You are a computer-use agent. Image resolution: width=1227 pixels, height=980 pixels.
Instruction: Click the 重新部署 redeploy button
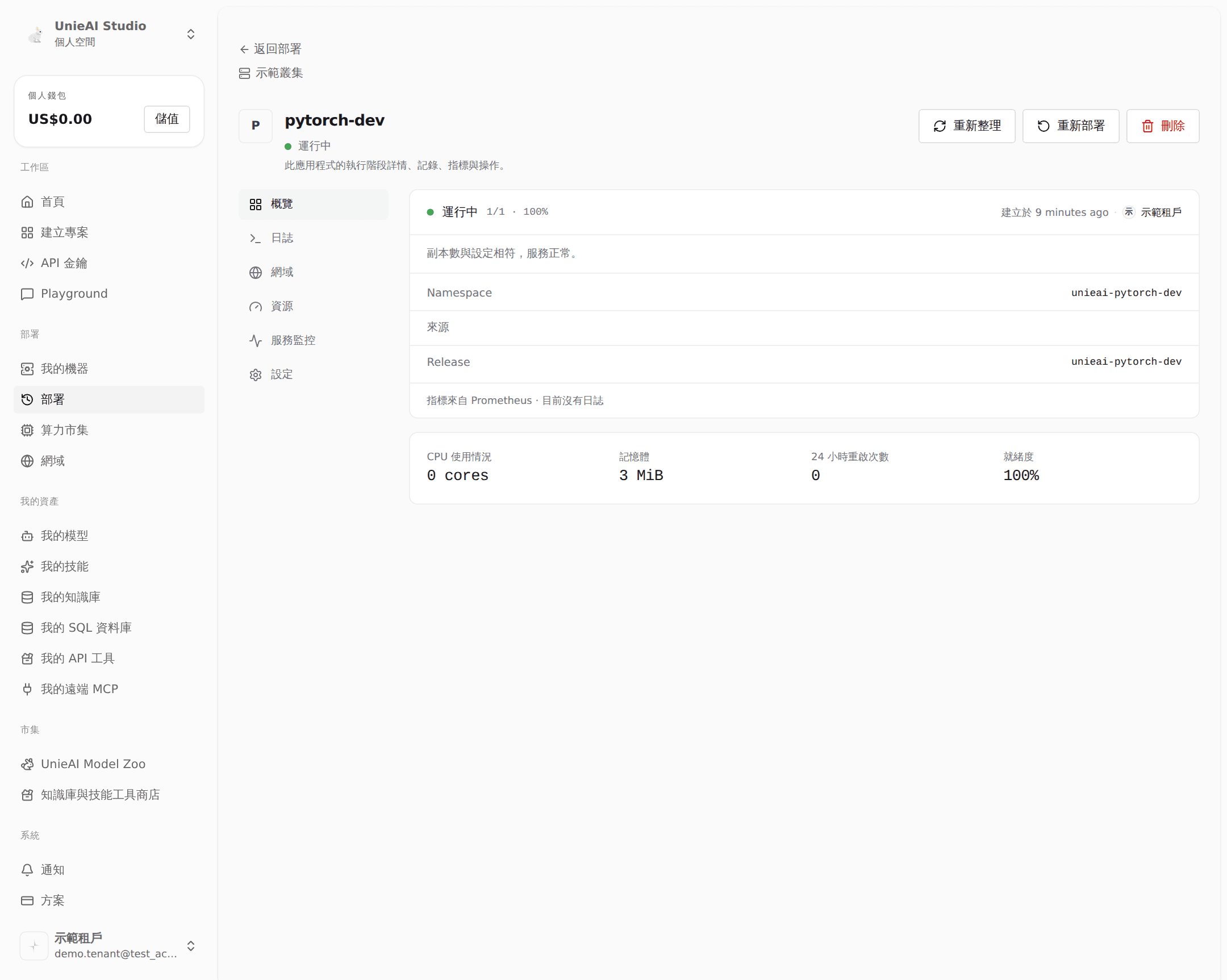pyautogui.click(x=1070, y=126)
